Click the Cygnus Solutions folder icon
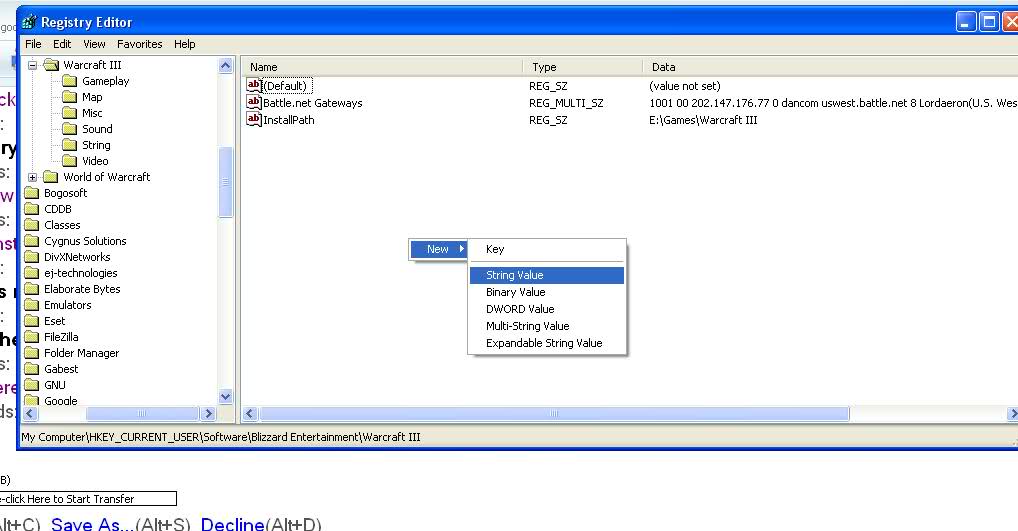1018x531 pixels. click(31, 241)
